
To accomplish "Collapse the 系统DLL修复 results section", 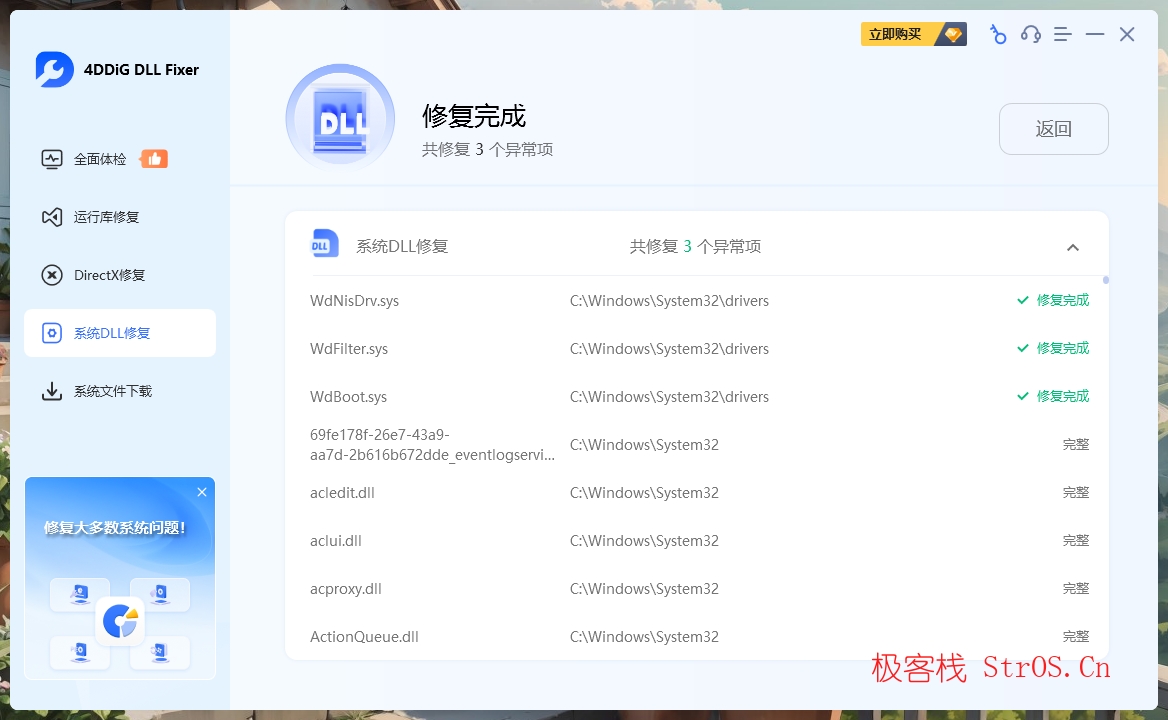I will [x=1073, y=247].
